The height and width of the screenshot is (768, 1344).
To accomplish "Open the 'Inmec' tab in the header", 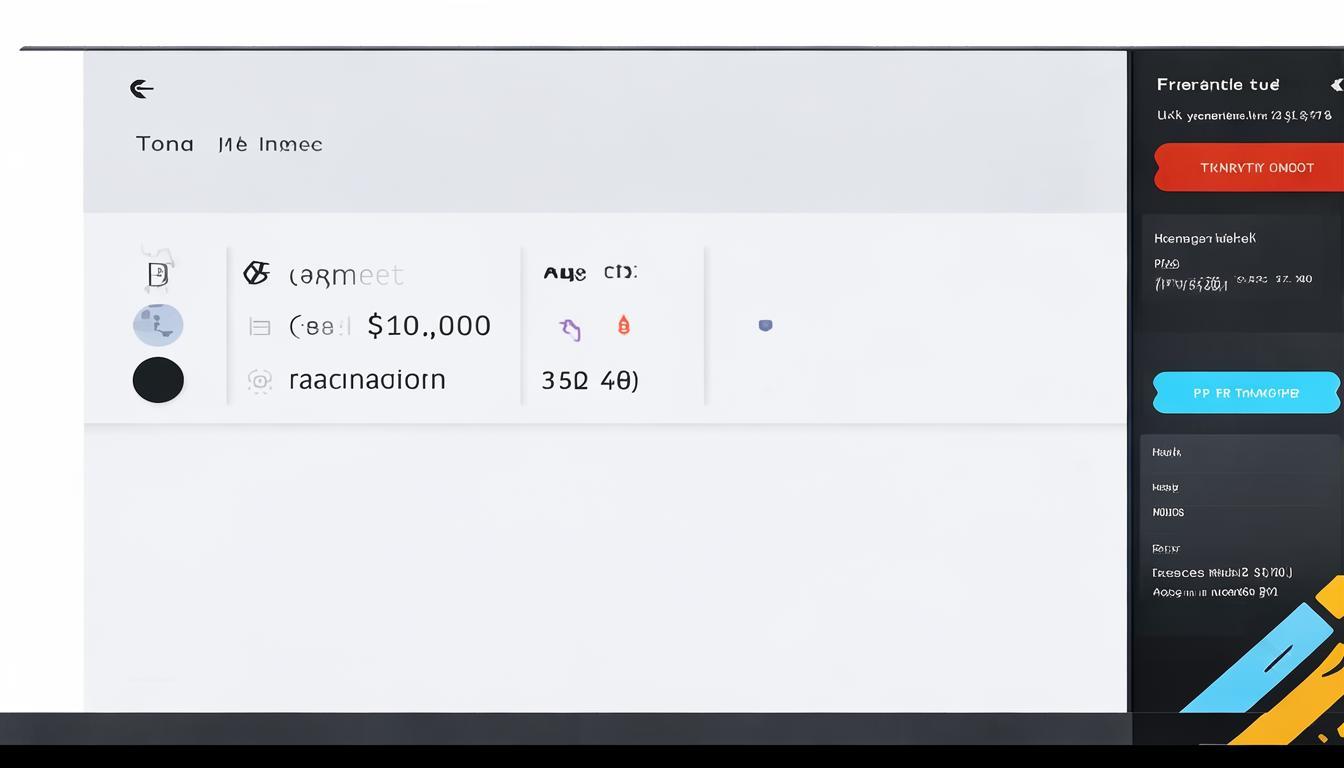I will tap(290, 144).
